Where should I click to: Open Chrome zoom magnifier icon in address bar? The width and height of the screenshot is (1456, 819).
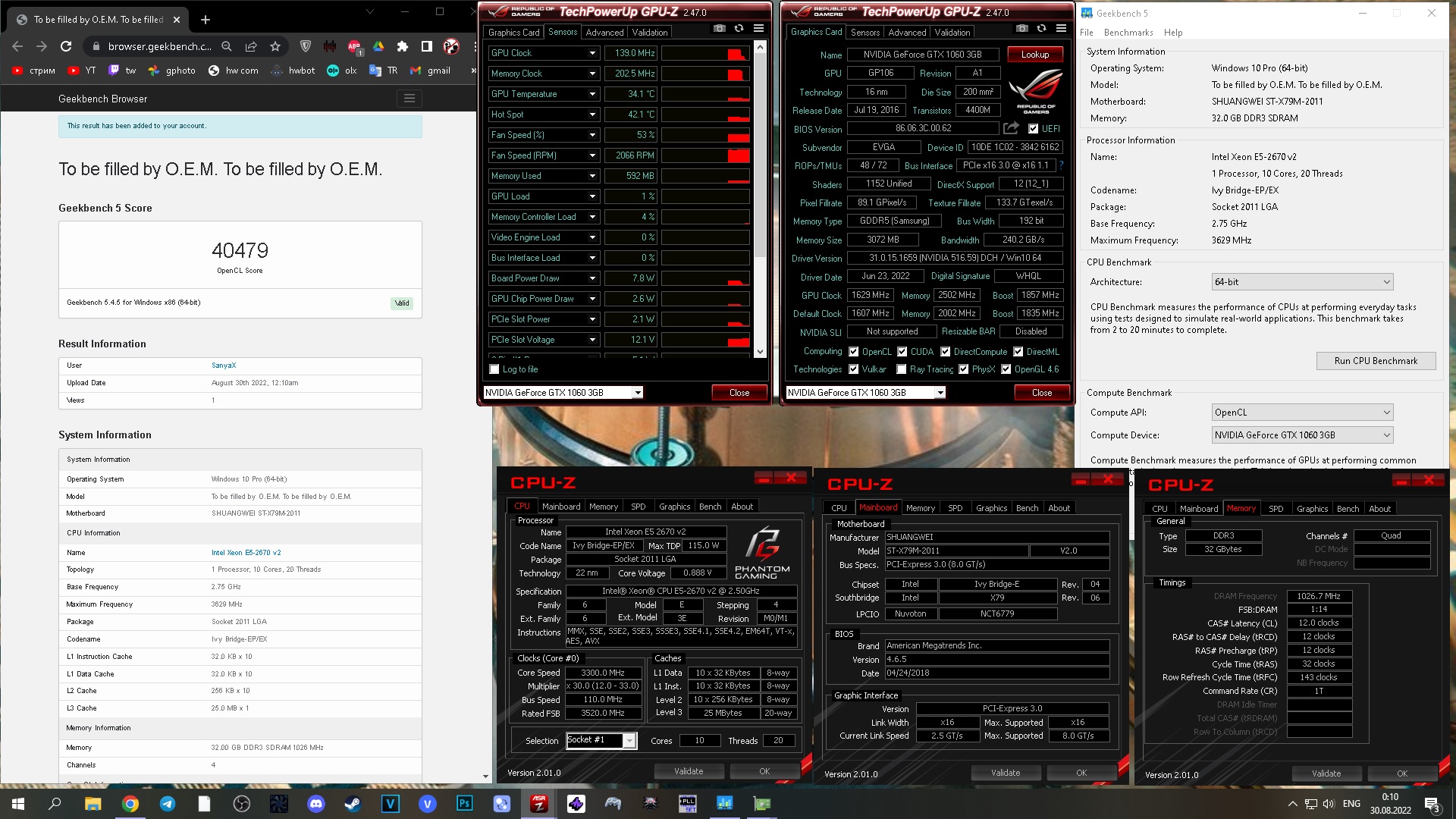(x=227, y=46)
